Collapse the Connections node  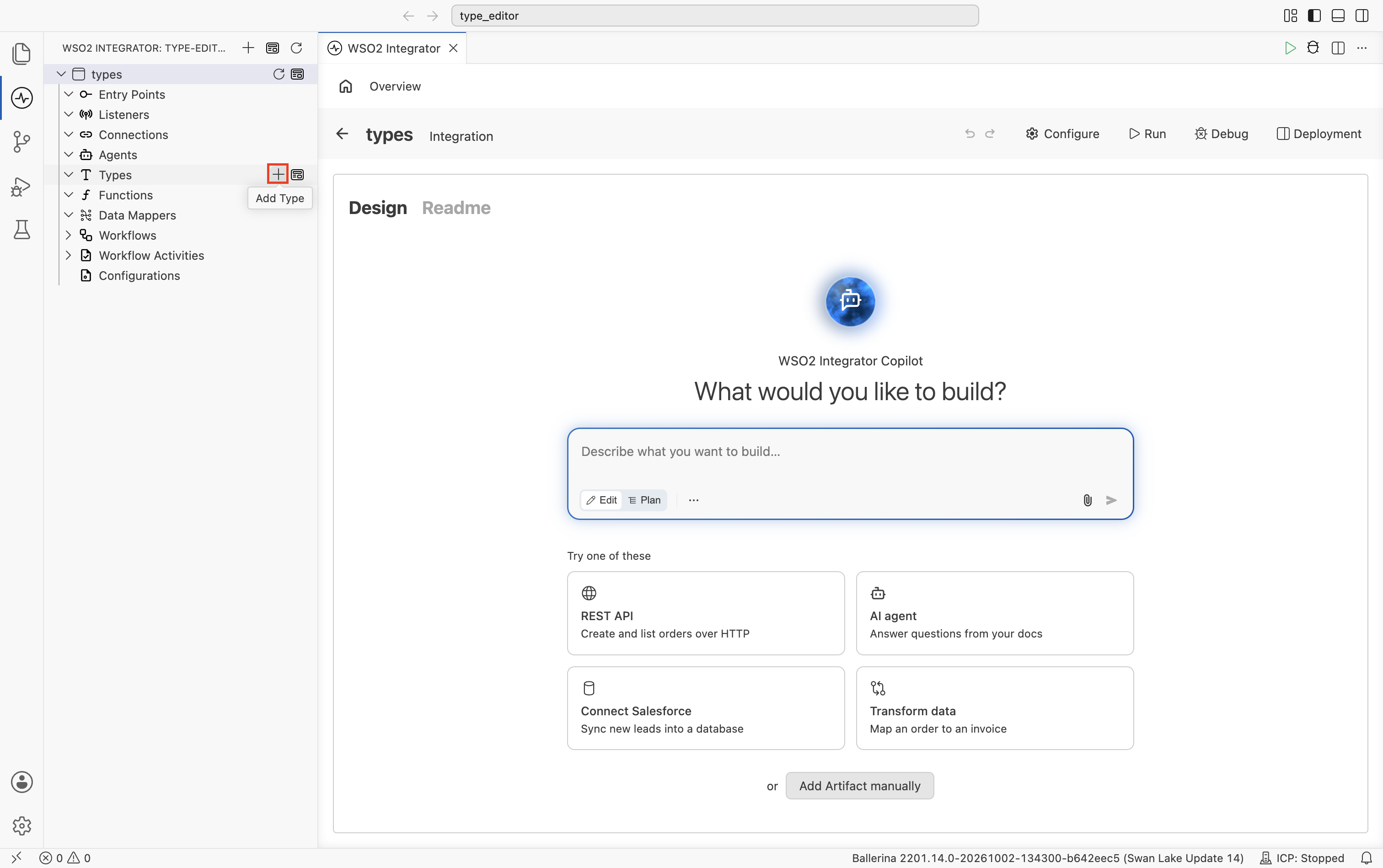tap(68, 134)
